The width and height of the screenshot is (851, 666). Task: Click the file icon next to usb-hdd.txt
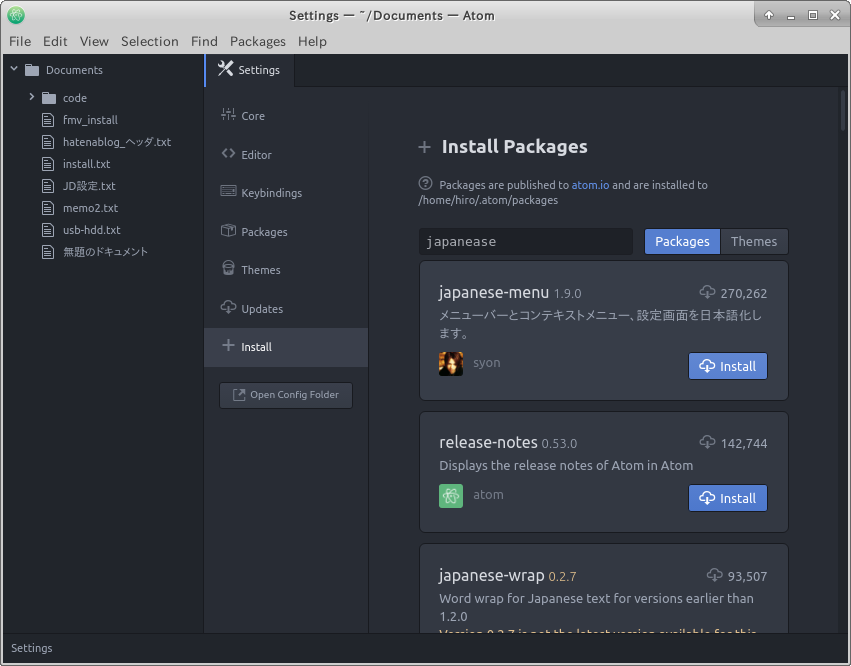pyautogui.click(x=48, y=230)
